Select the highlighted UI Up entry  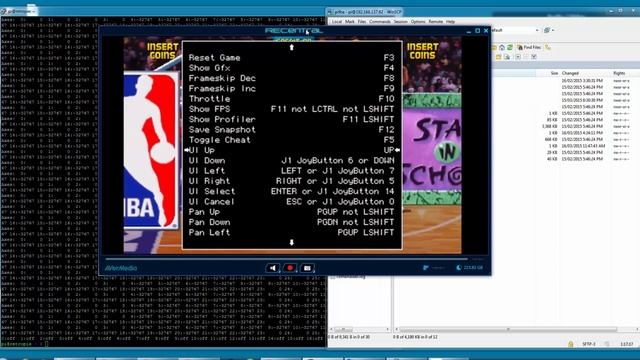click(x=291, y=150)
